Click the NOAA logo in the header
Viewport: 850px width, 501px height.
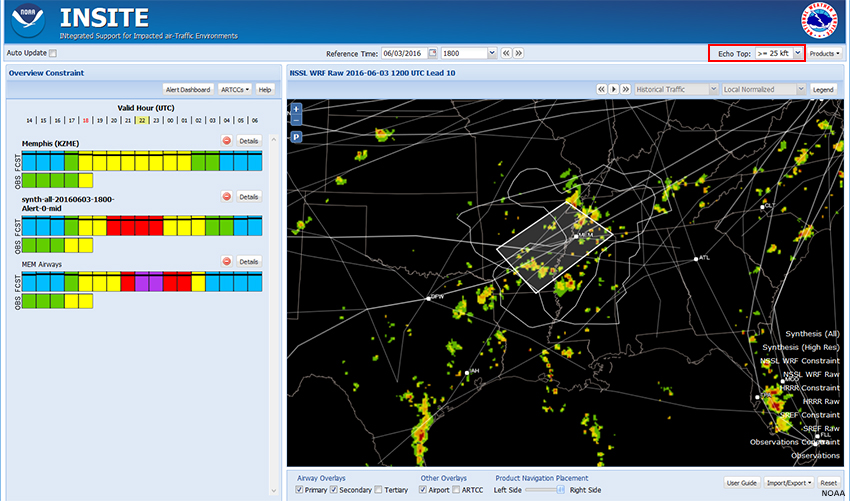tap(28, 21)
